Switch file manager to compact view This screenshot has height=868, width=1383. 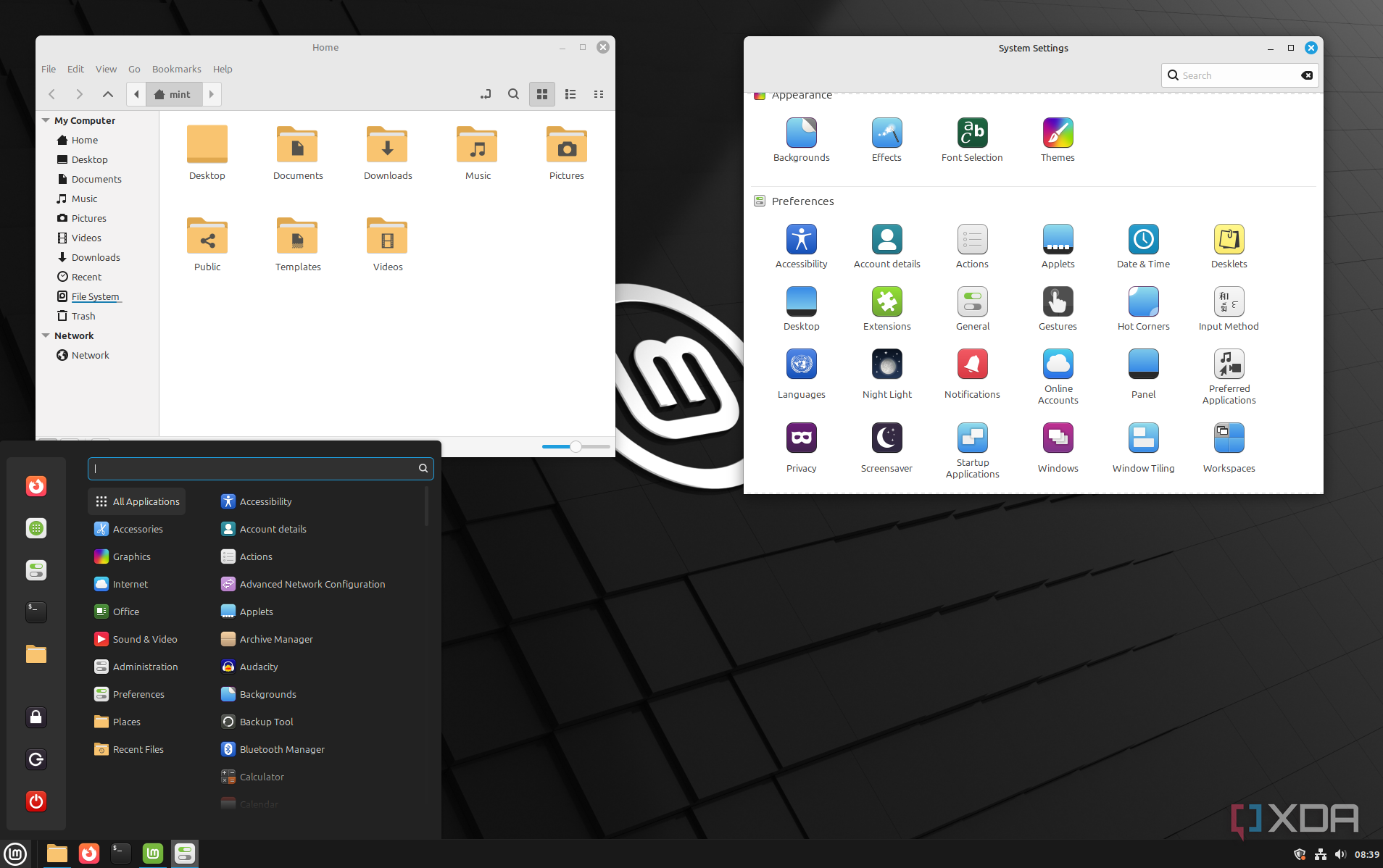(x=599, y=94)
